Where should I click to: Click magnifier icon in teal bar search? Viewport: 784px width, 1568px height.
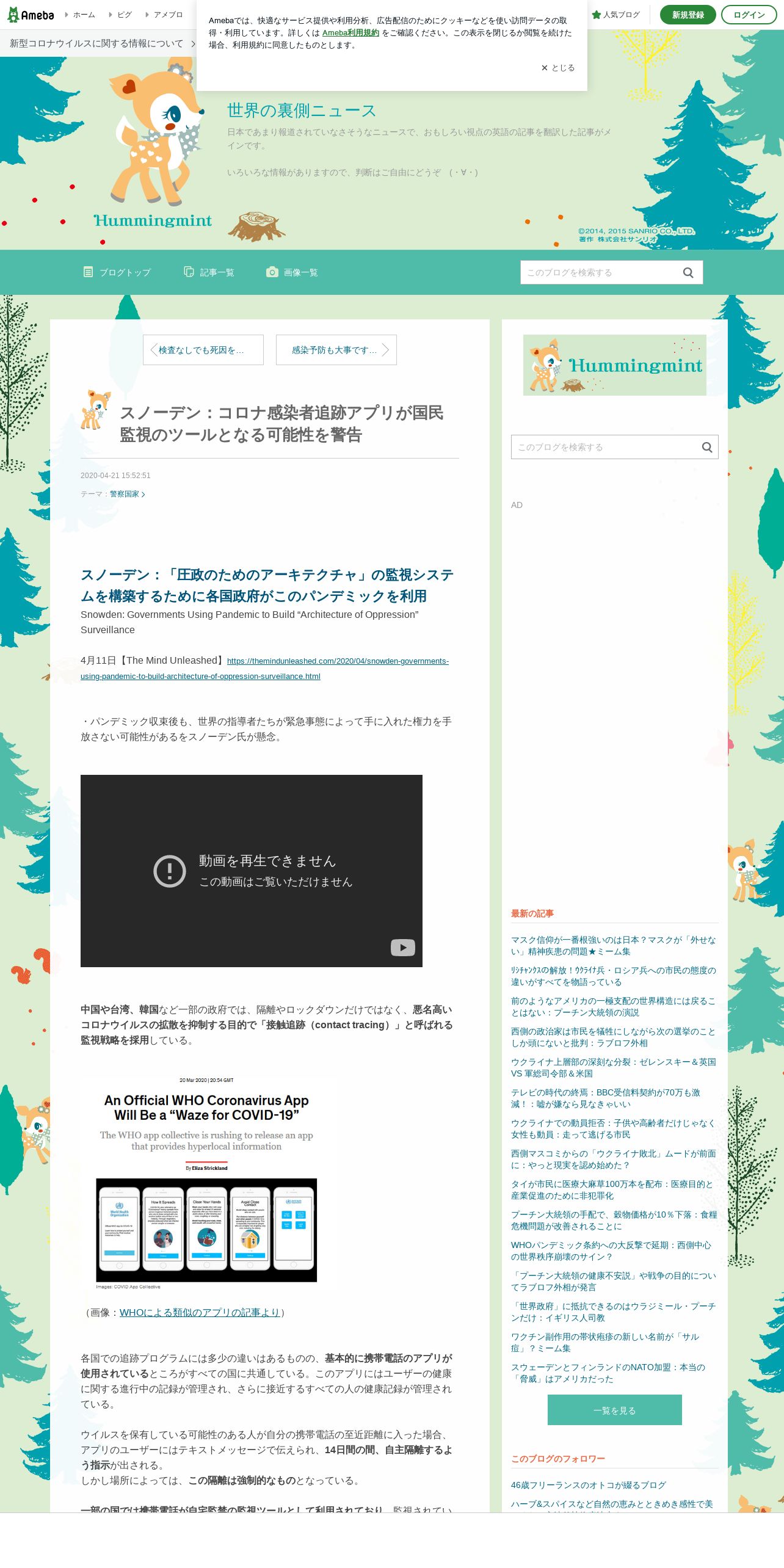[688, 272]
